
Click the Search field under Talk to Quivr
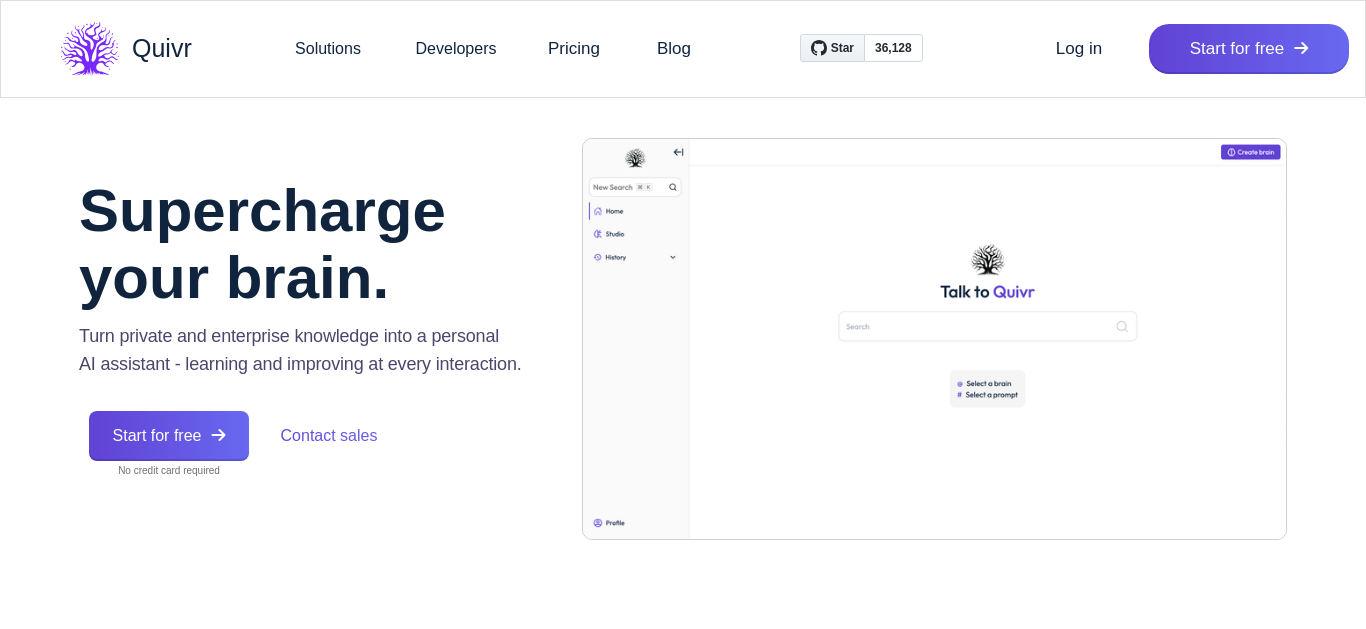click(x=988, y=326)
